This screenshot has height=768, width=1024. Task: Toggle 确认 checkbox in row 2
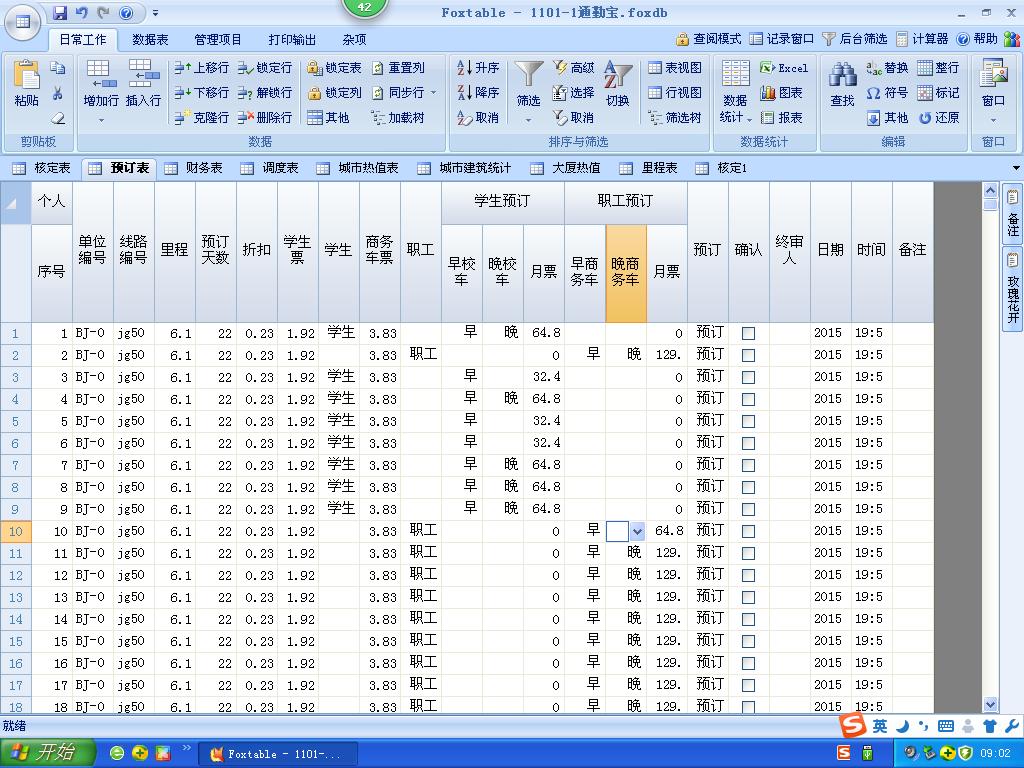click(x=748, y=355)
